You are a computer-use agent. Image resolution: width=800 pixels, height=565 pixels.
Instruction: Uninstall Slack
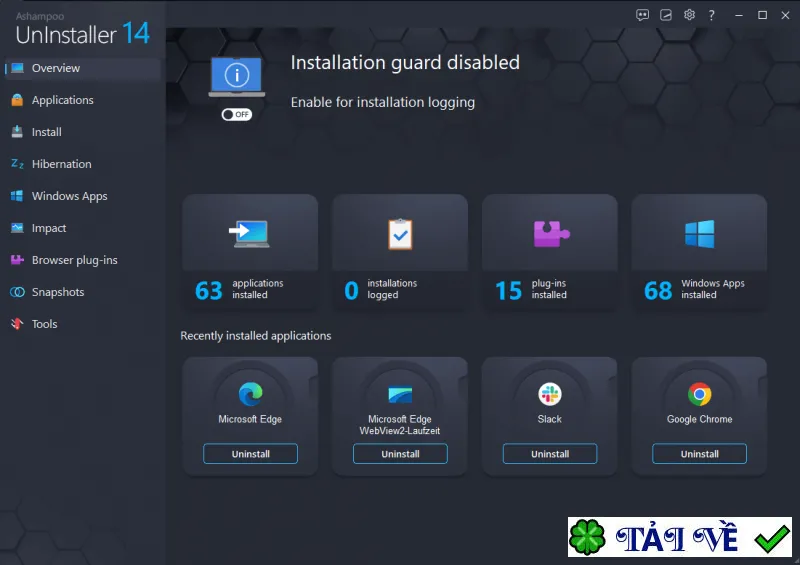coord(550,454)
